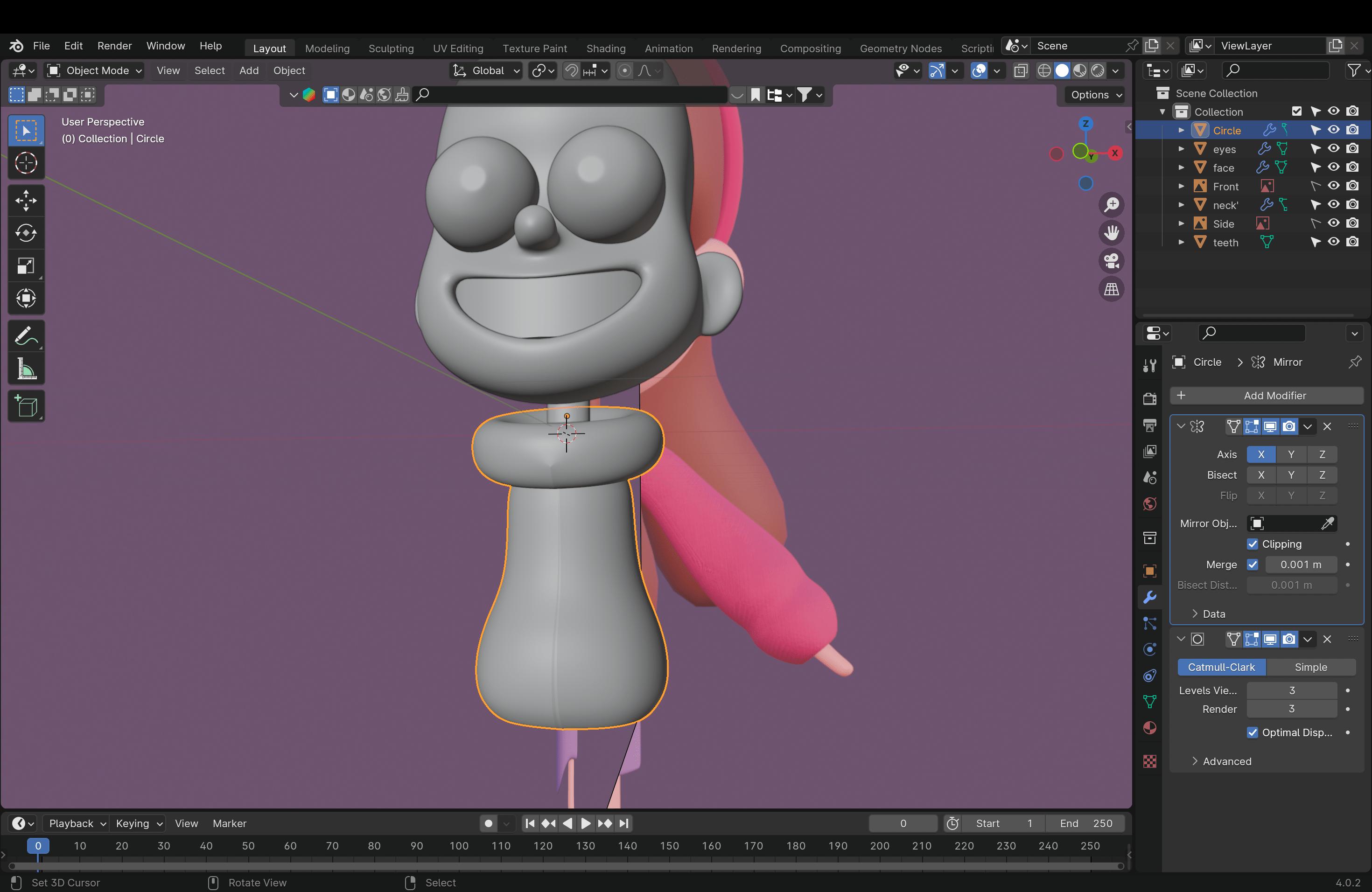Click the Sculpting workspace tab

click(391, 48)
